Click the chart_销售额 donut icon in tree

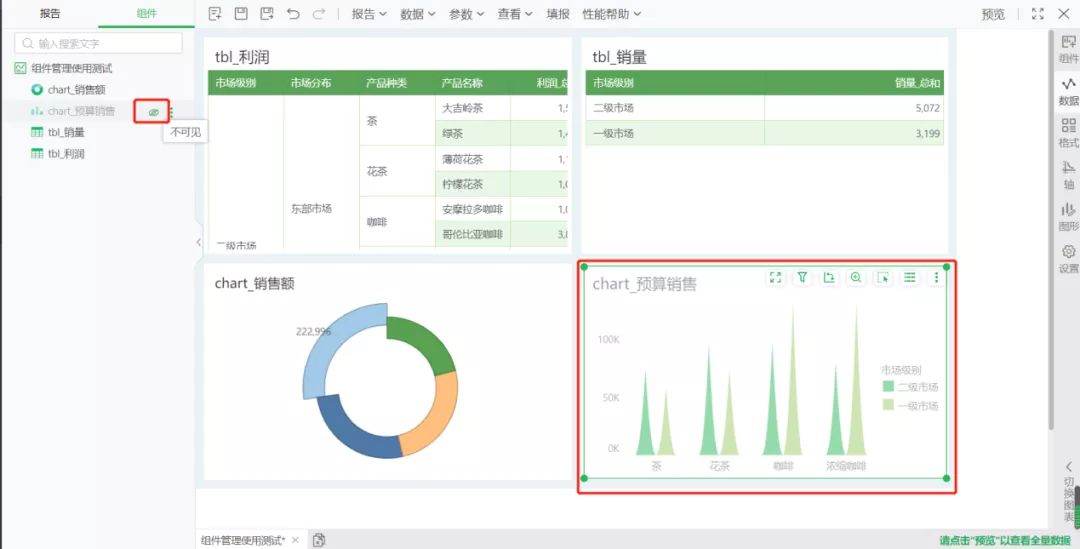37,90
